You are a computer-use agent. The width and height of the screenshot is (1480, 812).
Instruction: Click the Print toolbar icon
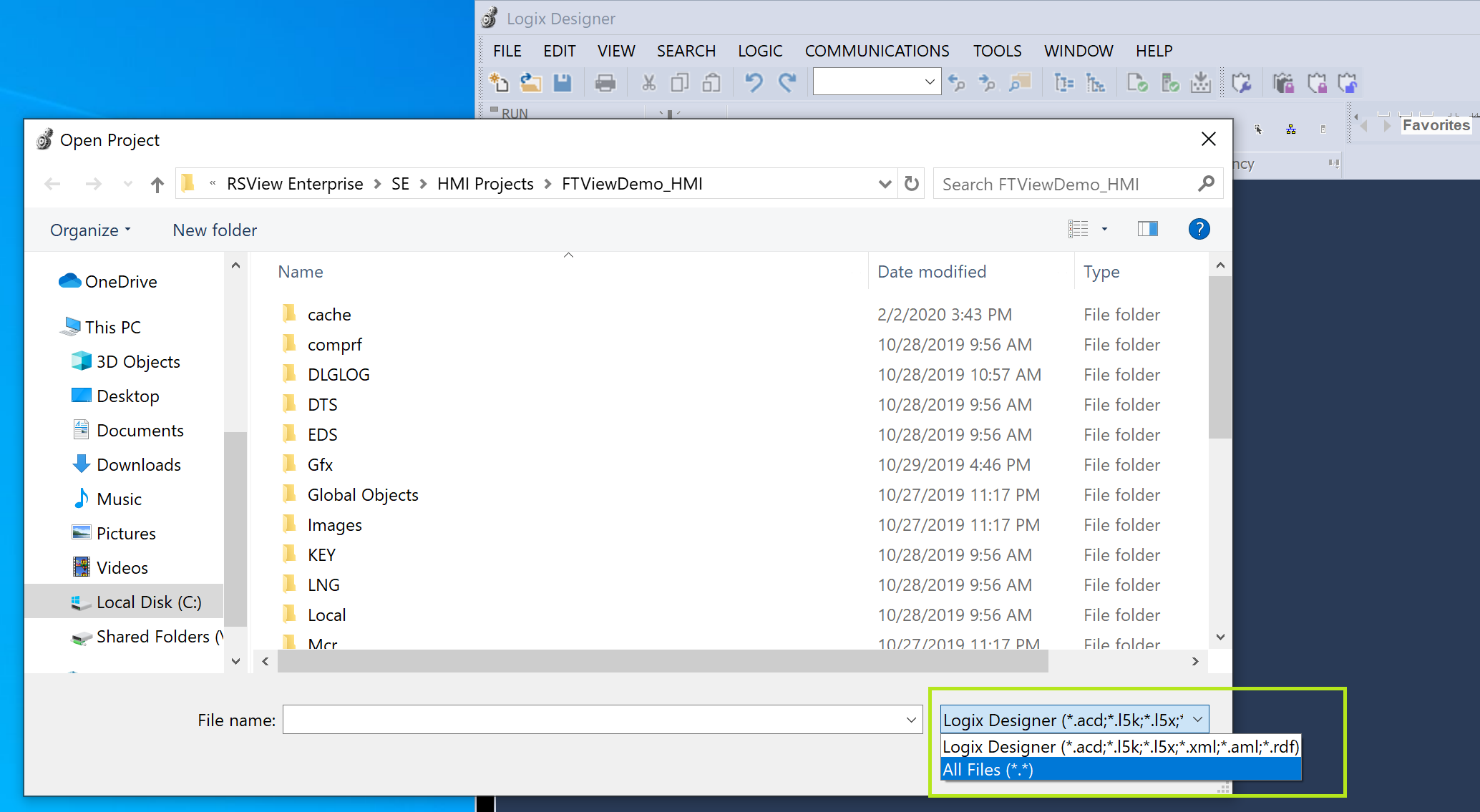coord(605,83)
